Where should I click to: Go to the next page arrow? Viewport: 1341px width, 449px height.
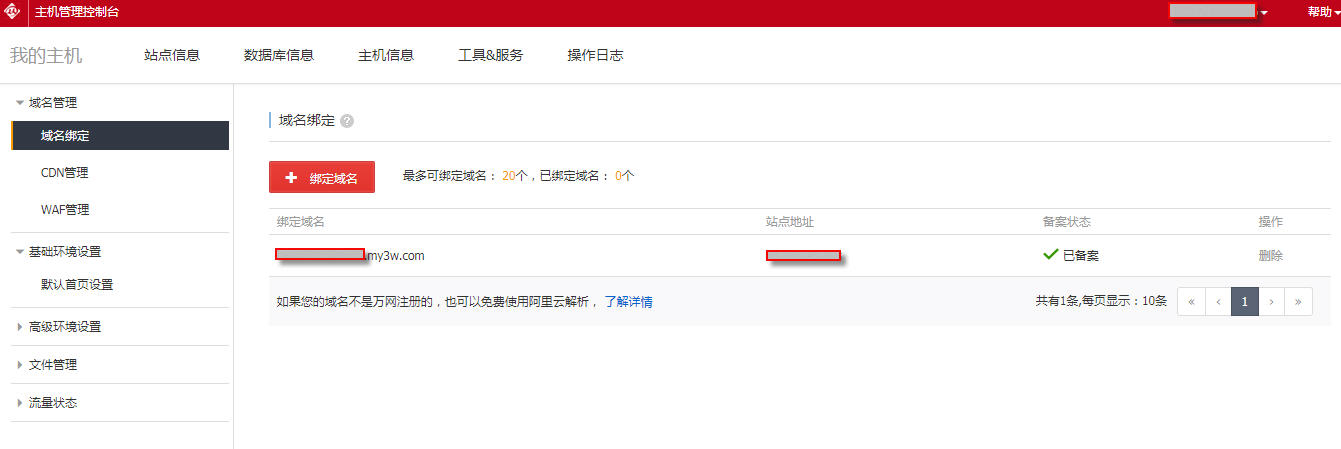[x=1271, y=301]
